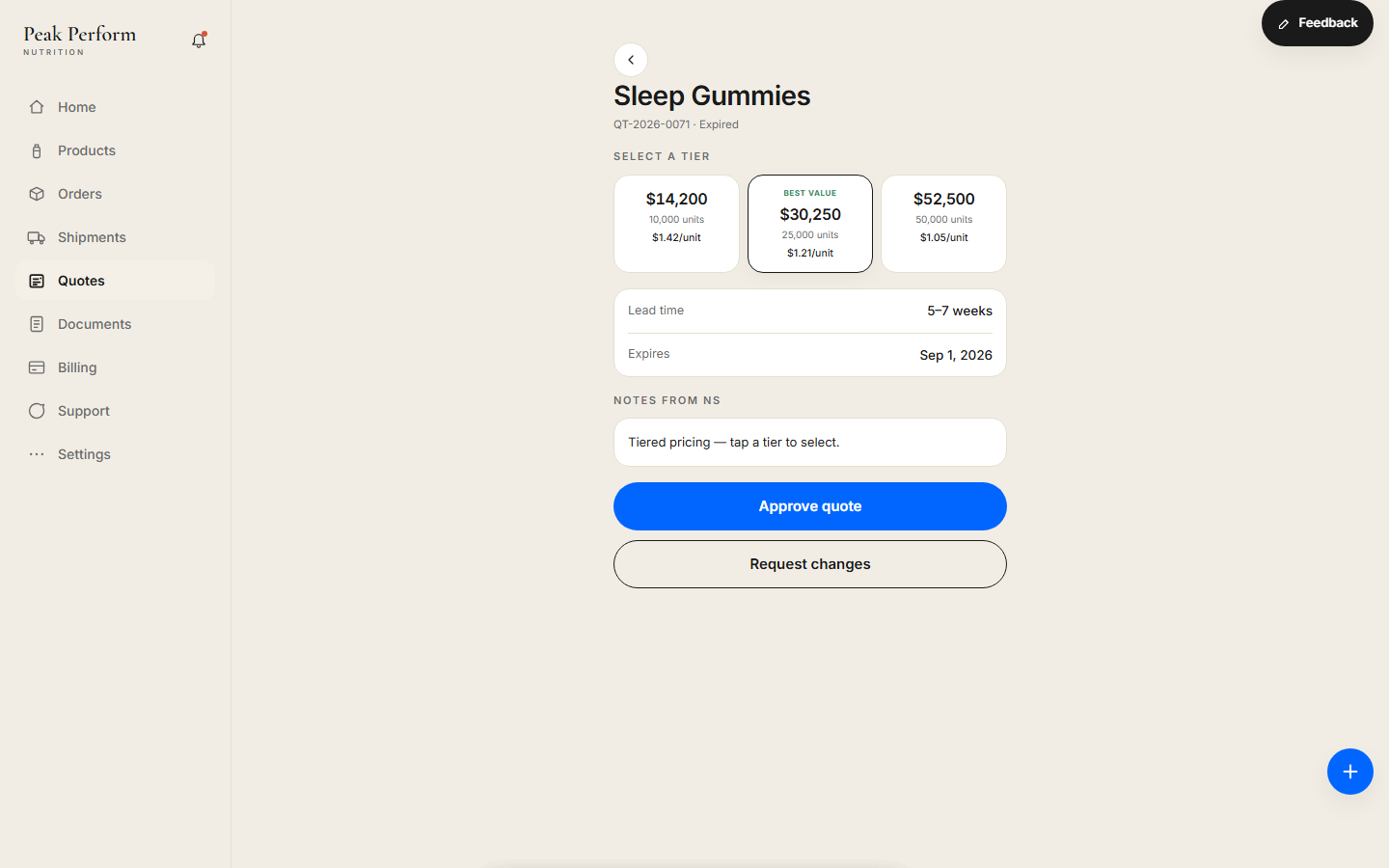Viewport: 1389px width, 868px height.
Task: Click the Support chat icon
Action: [x=37, y=411]
